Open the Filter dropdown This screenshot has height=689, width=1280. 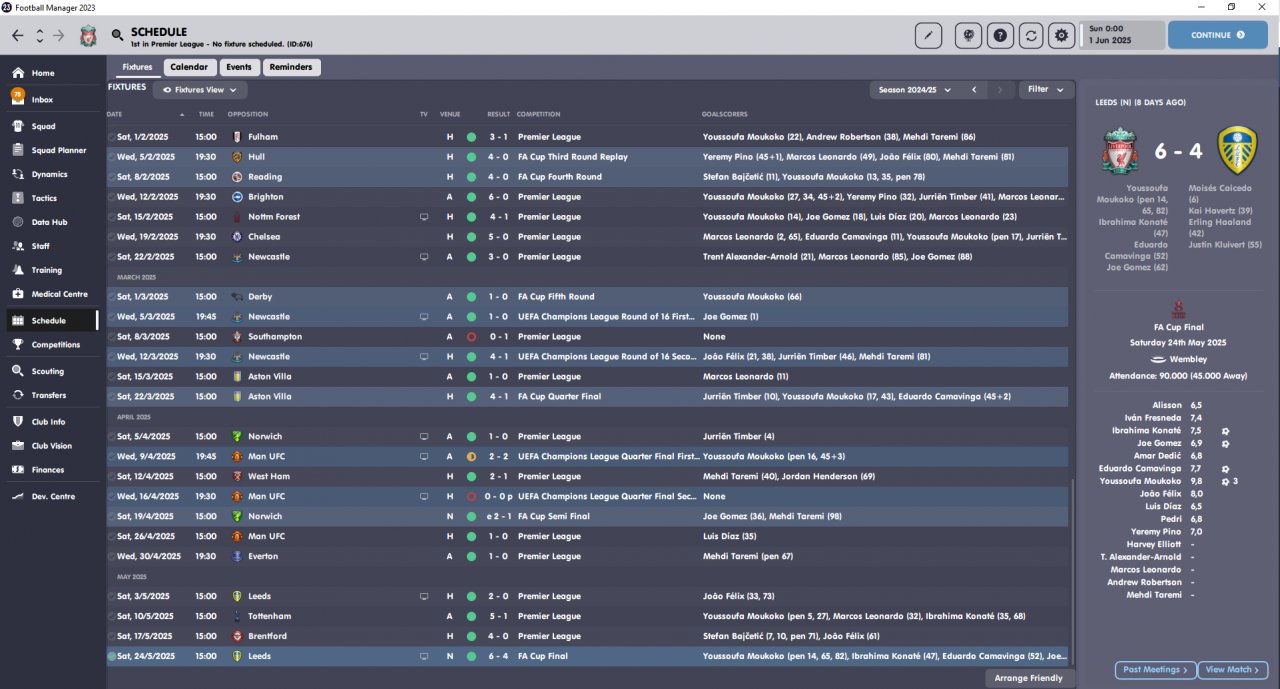[1045, 89]
